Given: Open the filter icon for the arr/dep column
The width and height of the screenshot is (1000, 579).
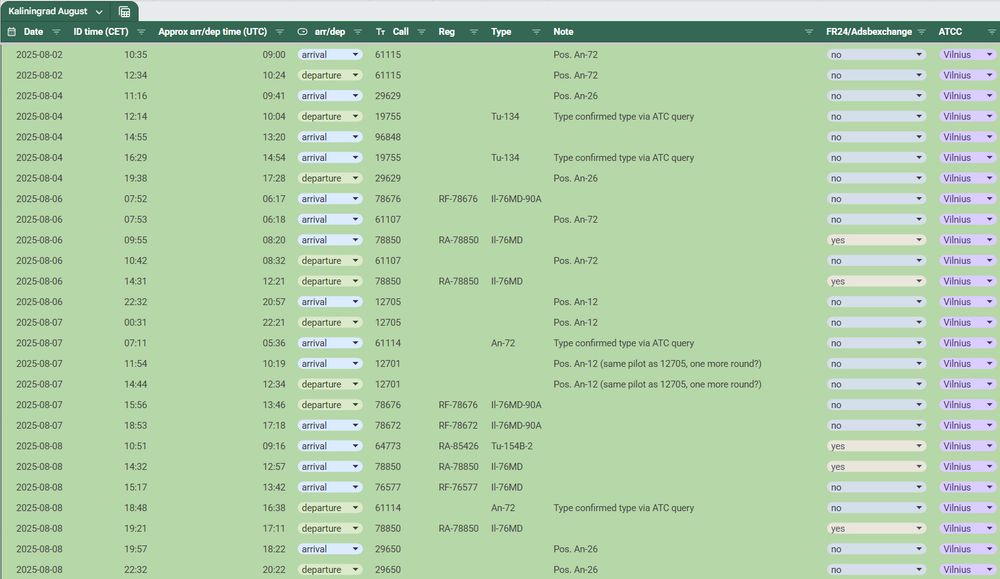Looking at the screenshot, I should pos(358,32).
